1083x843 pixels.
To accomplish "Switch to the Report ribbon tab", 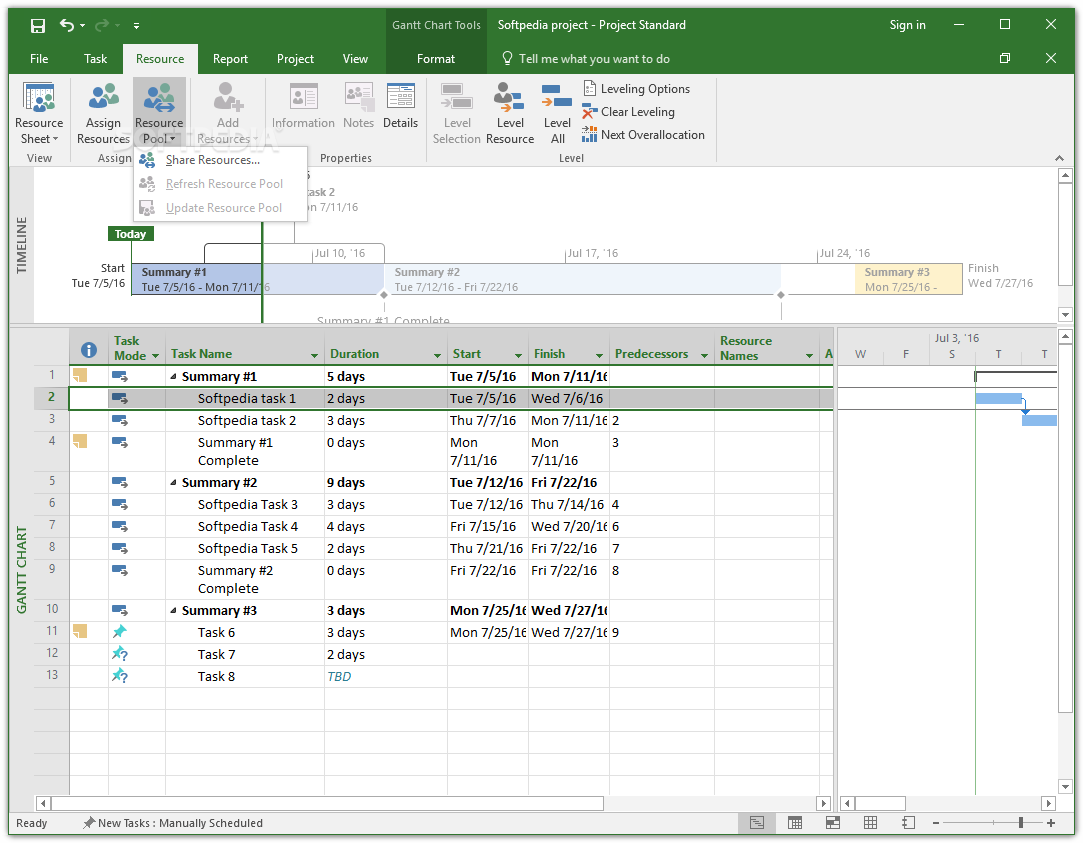I will coord(230,59).
